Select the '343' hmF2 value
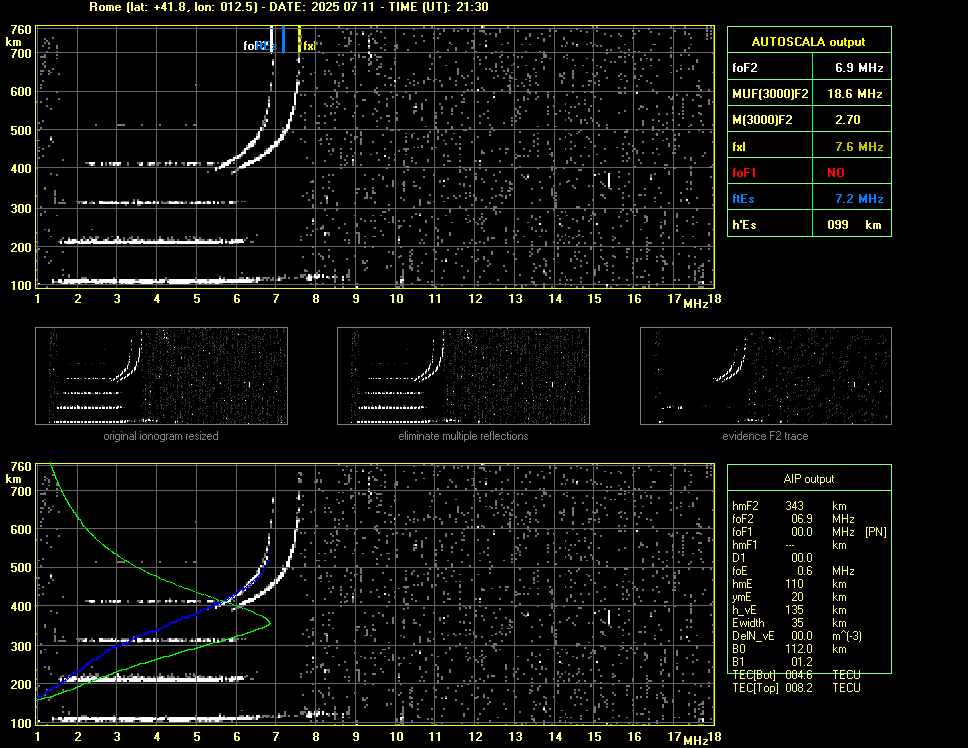The width and height of the screenshot is (968, 748). [x=795, y=506]
